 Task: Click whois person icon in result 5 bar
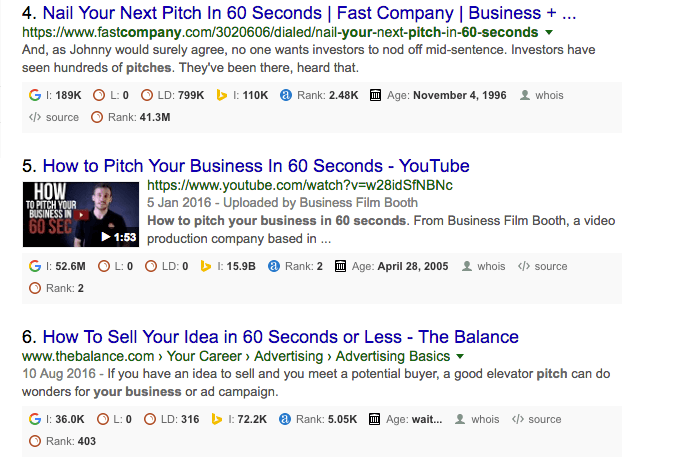click(x=467, y=266)
